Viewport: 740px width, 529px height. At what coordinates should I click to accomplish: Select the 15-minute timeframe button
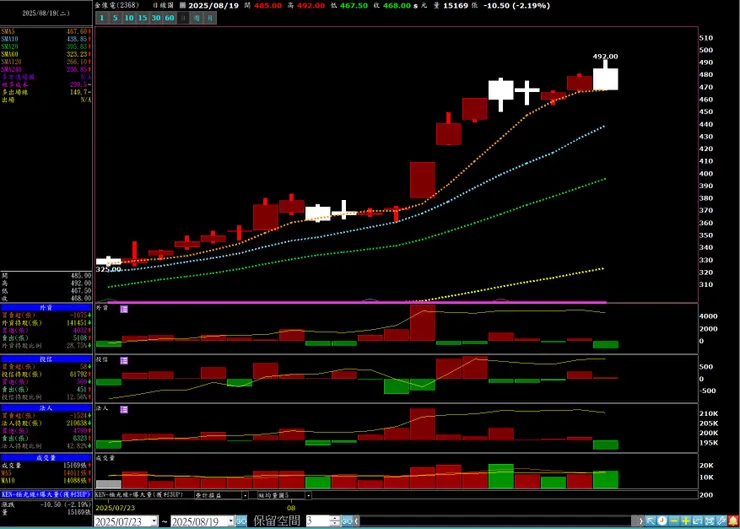143,18
